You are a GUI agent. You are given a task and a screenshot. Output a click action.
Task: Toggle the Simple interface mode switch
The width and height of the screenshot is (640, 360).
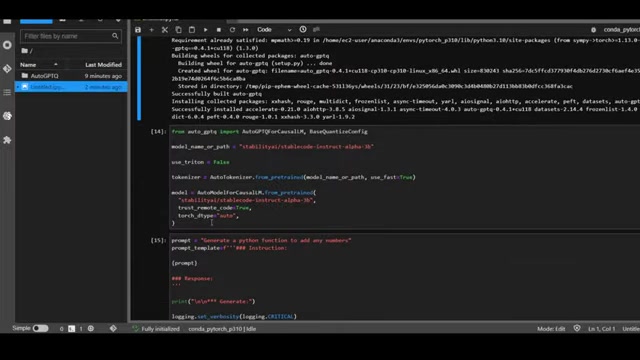point(40,328)
